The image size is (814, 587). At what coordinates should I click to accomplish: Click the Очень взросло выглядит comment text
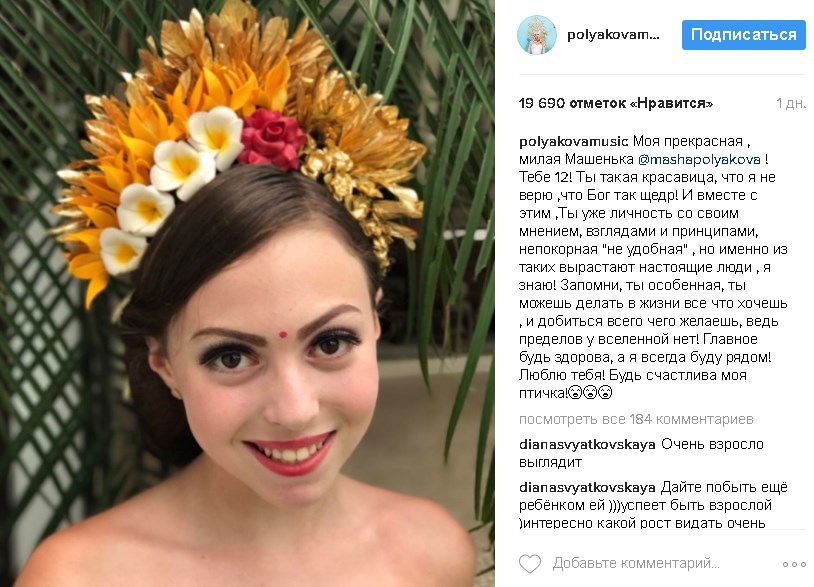(x=641, y=453)
